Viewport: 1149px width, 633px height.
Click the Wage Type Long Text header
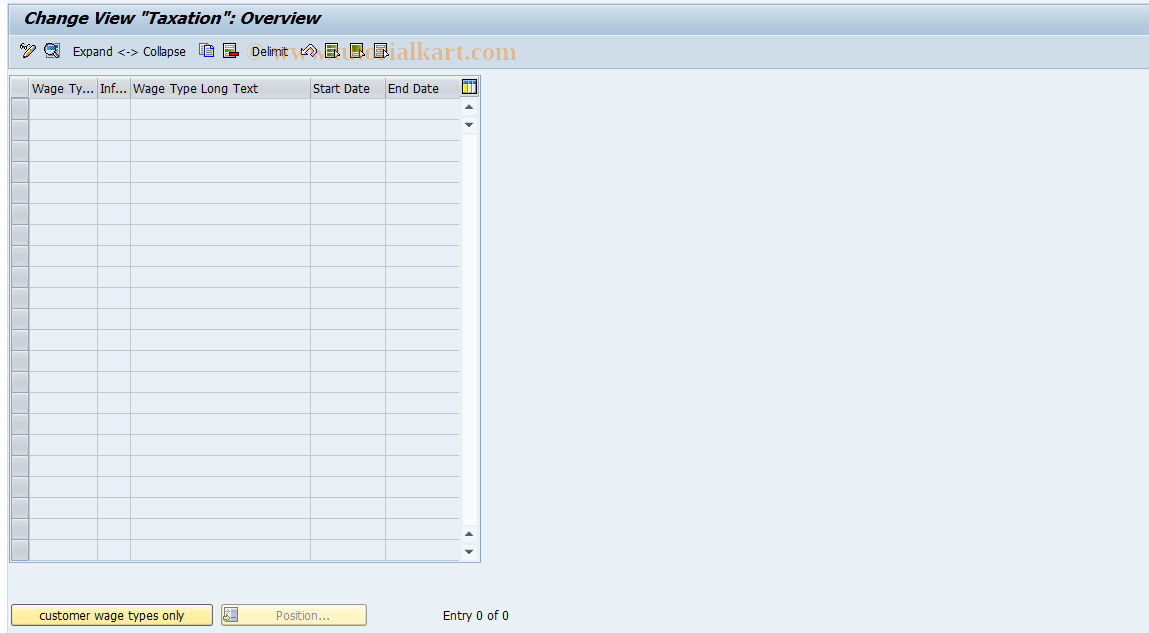click(x=220, y=89)
